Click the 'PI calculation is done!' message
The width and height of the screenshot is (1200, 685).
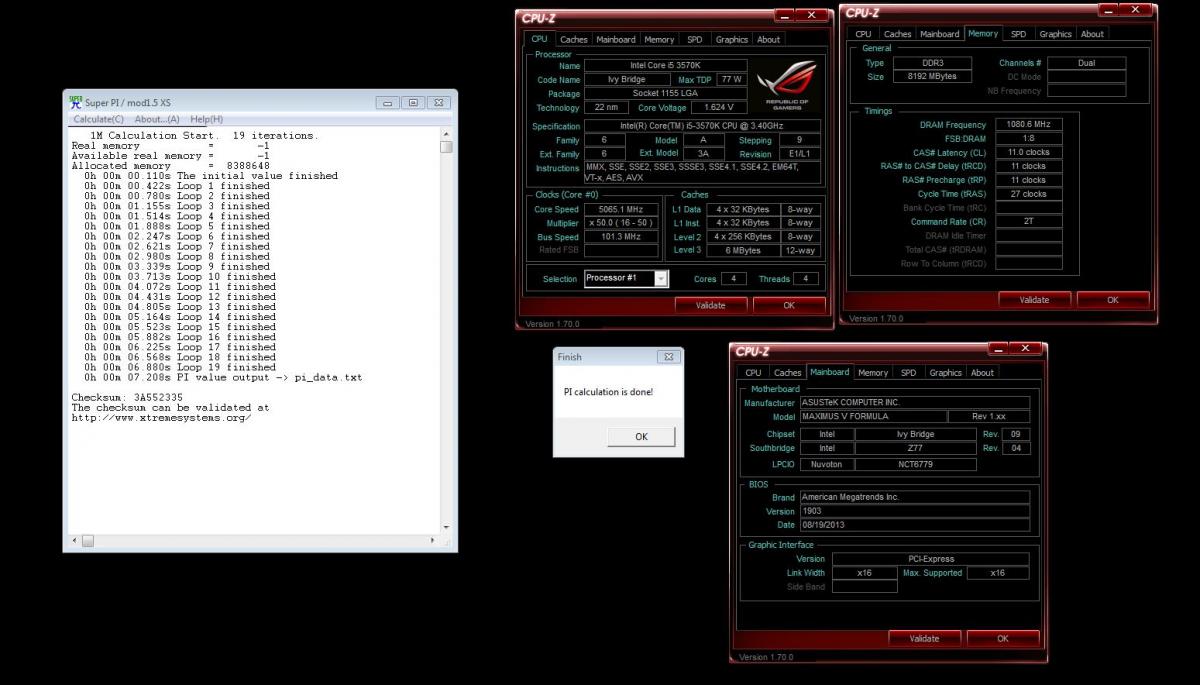(x=608, y=391)
